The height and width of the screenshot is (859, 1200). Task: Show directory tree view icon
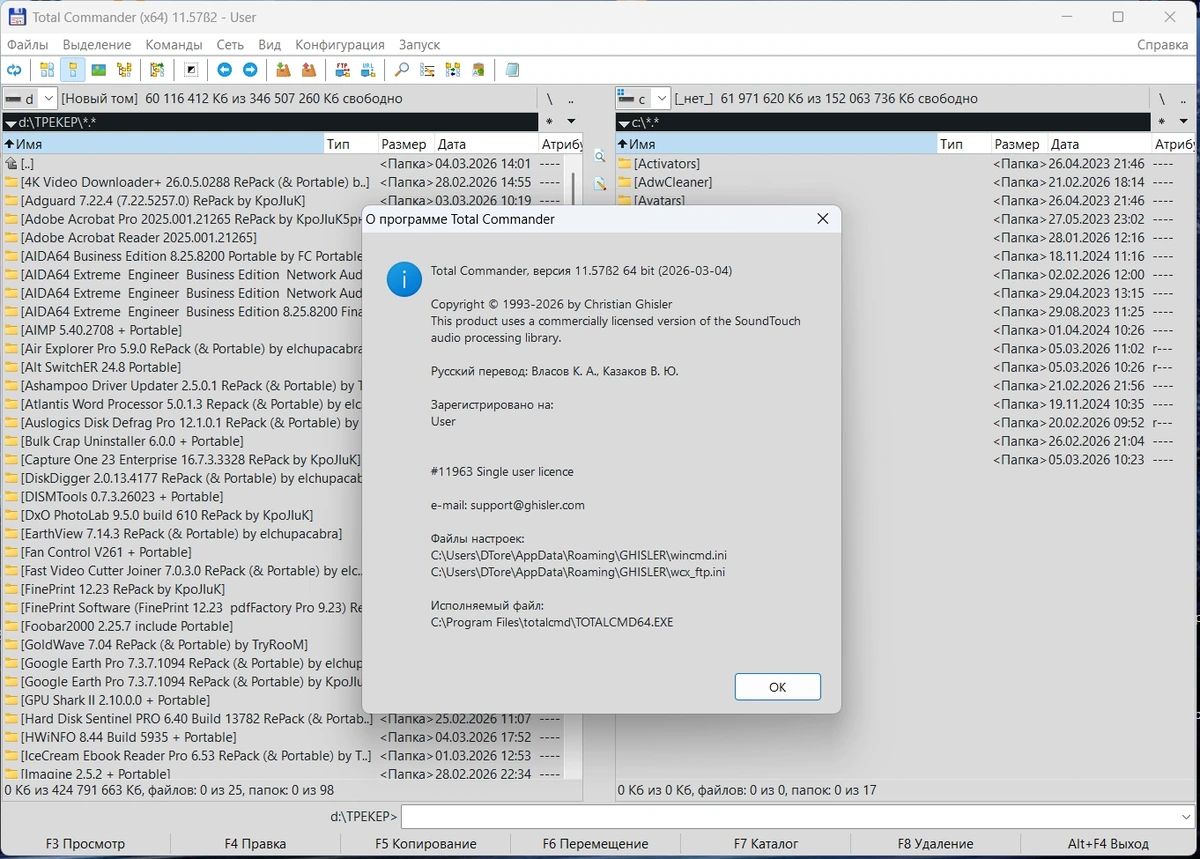tap(124, 70)
